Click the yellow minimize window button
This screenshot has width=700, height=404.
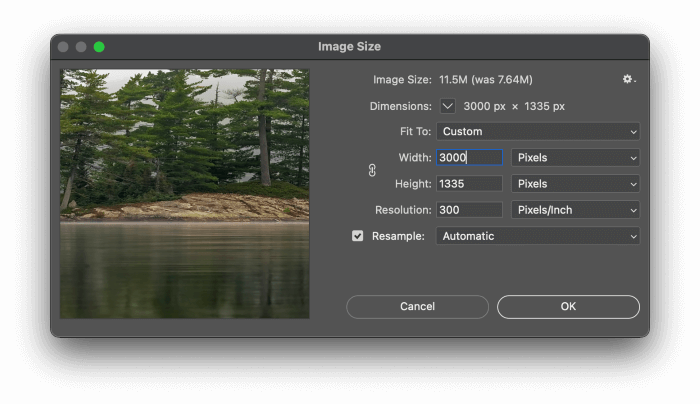pos(81,47)
